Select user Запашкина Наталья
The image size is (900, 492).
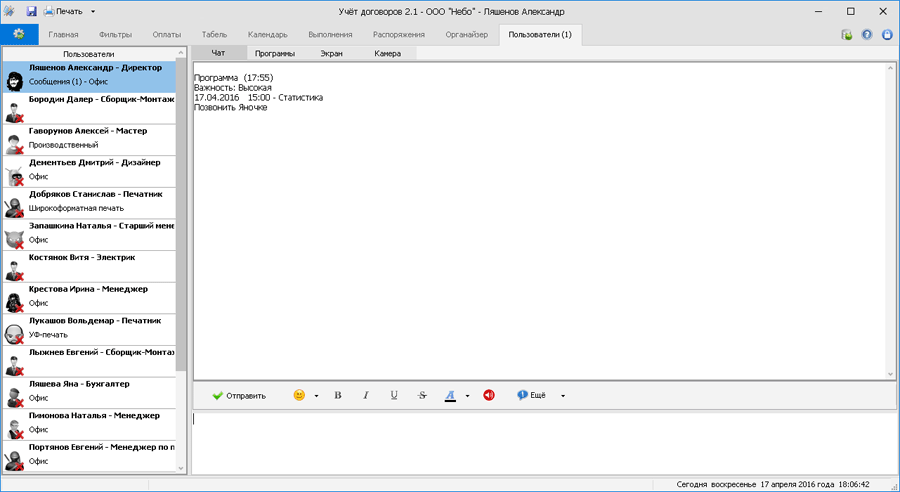pyautogui.click(x=89, y=234)
